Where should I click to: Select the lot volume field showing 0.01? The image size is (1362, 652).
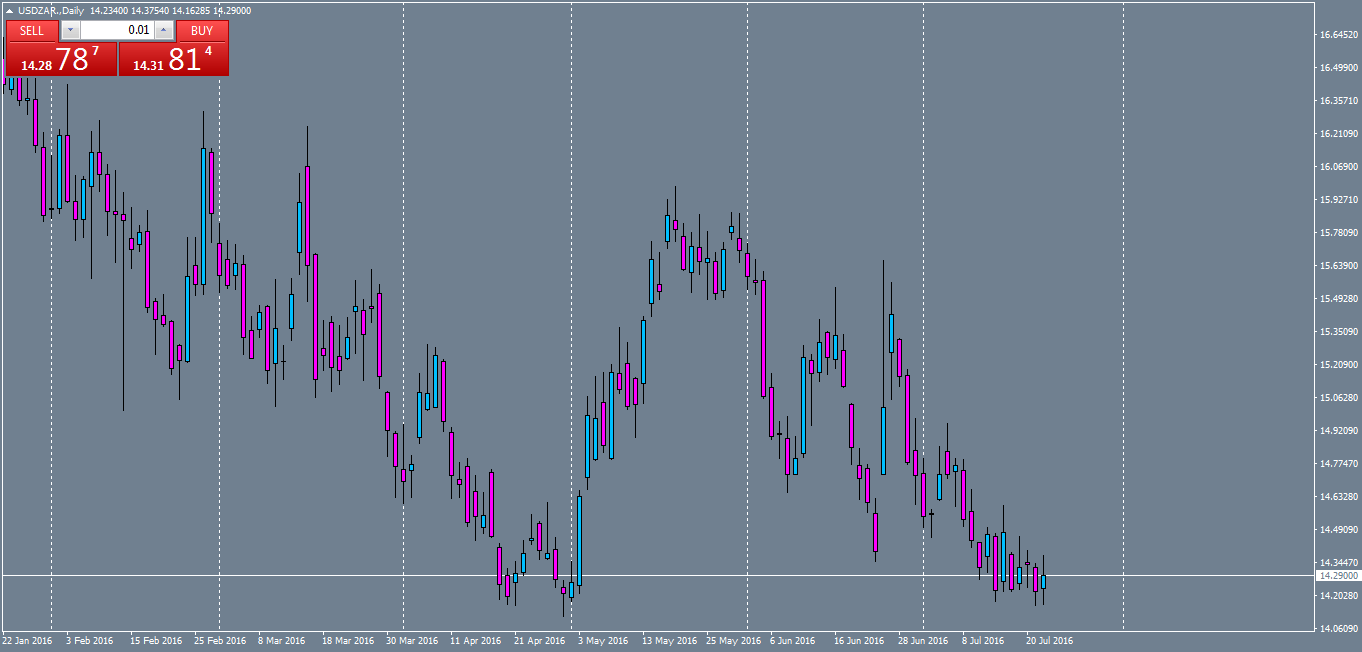(x=125, y=29)
